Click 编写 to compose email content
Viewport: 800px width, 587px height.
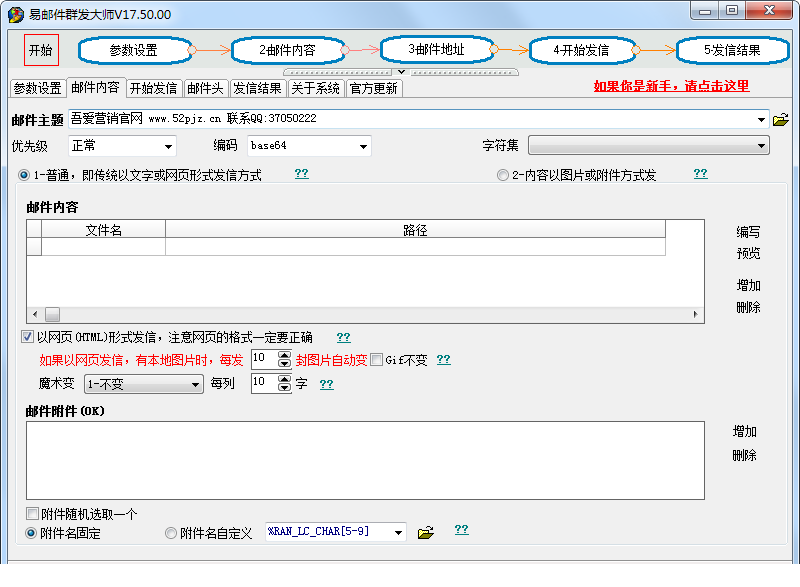click(x=748, y=232)
